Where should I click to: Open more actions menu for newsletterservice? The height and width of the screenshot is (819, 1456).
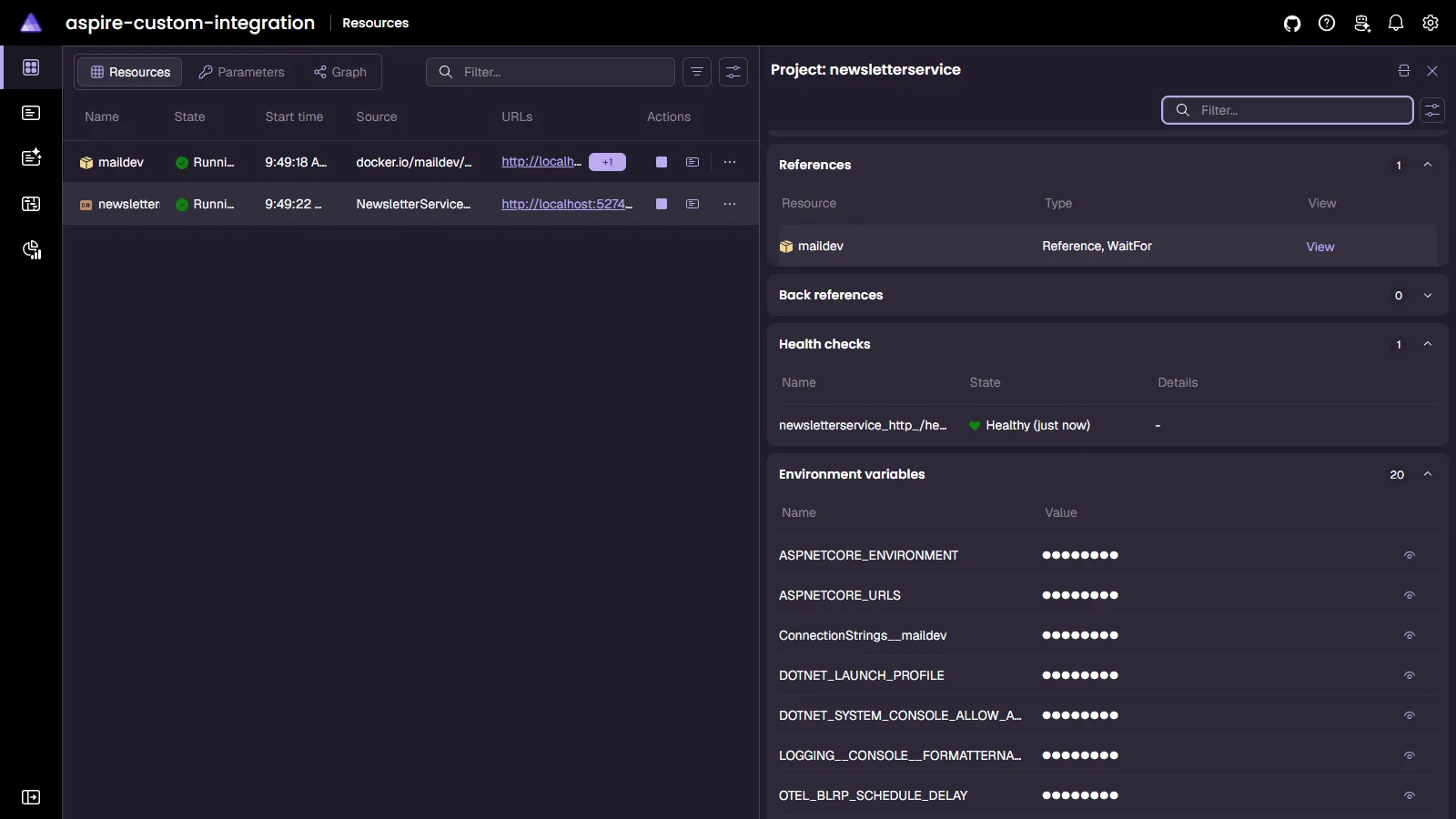[730, 204]
